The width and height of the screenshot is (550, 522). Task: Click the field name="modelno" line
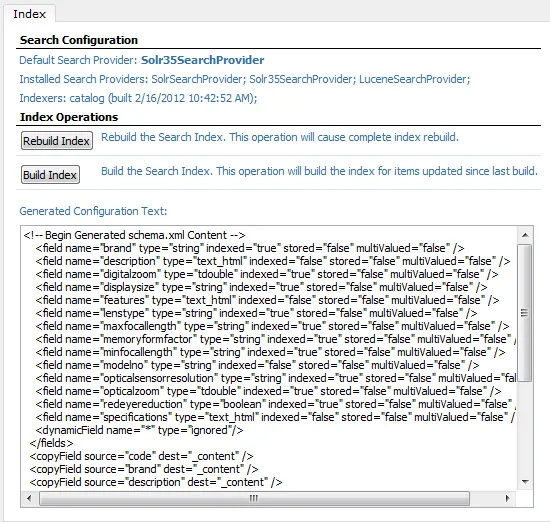[x=257, y=365]
